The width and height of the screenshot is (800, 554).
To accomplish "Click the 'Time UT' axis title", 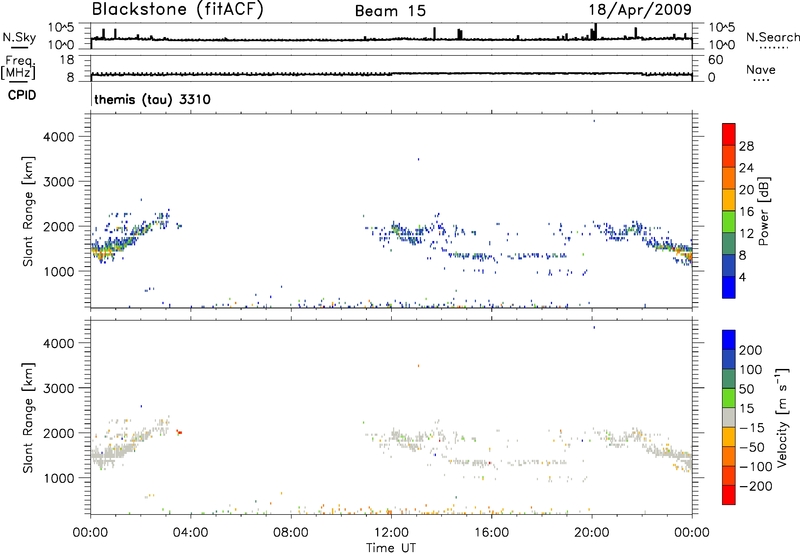I will [391, 548].
